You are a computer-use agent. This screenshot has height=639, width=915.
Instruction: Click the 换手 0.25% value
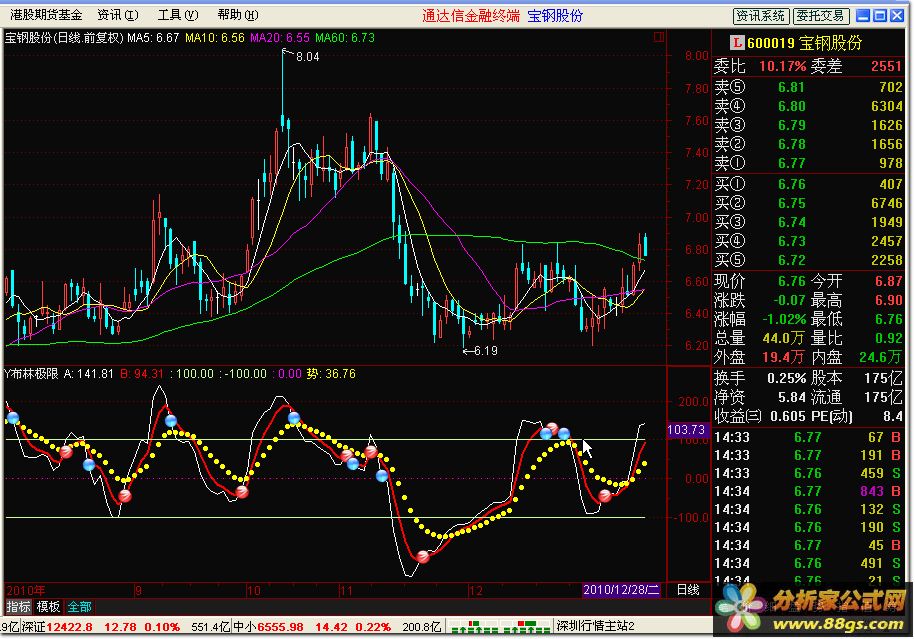[787, 378]
